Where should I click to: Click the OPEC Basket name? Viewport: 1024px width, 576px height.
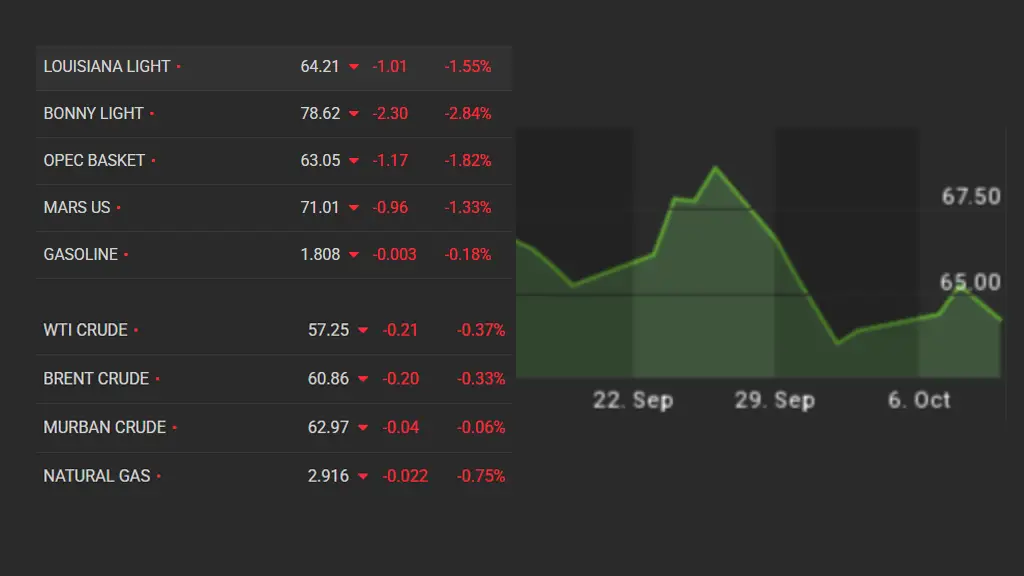click(x=94, y=160)
